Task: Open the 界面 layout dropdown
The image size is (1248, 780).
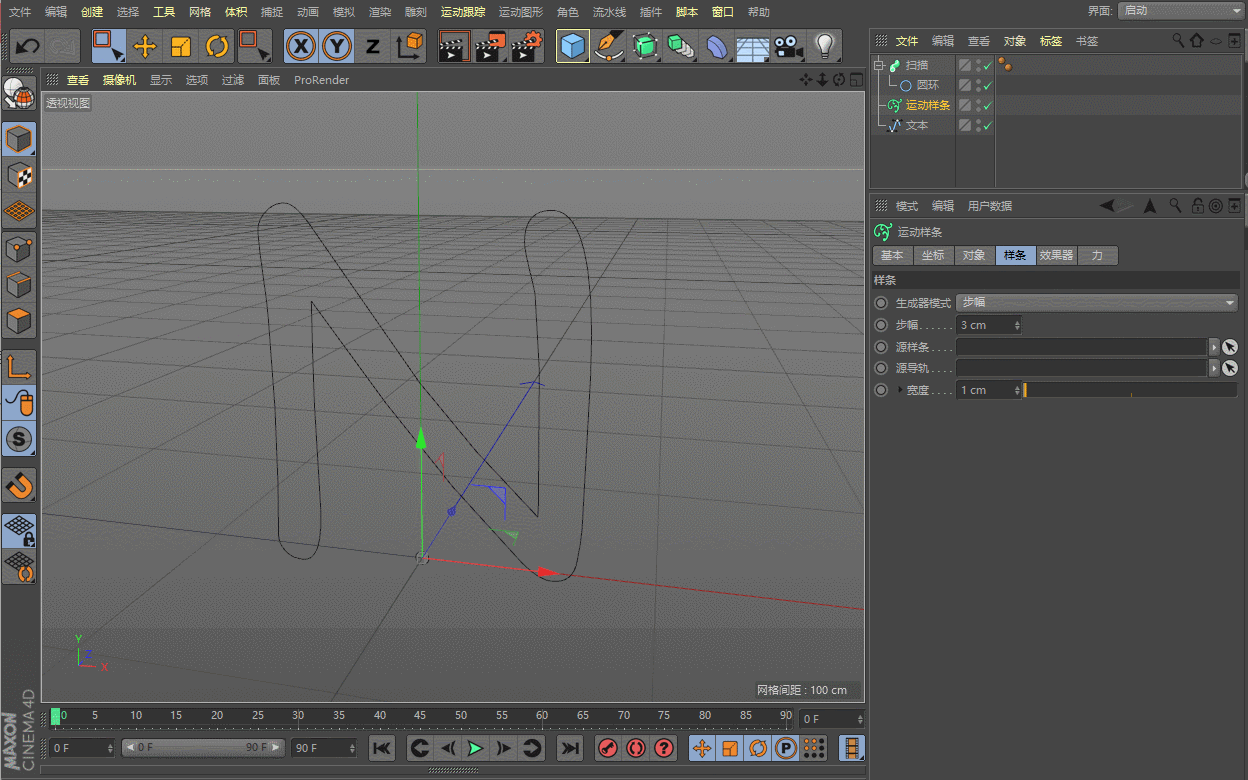Action: (1180, 10)
